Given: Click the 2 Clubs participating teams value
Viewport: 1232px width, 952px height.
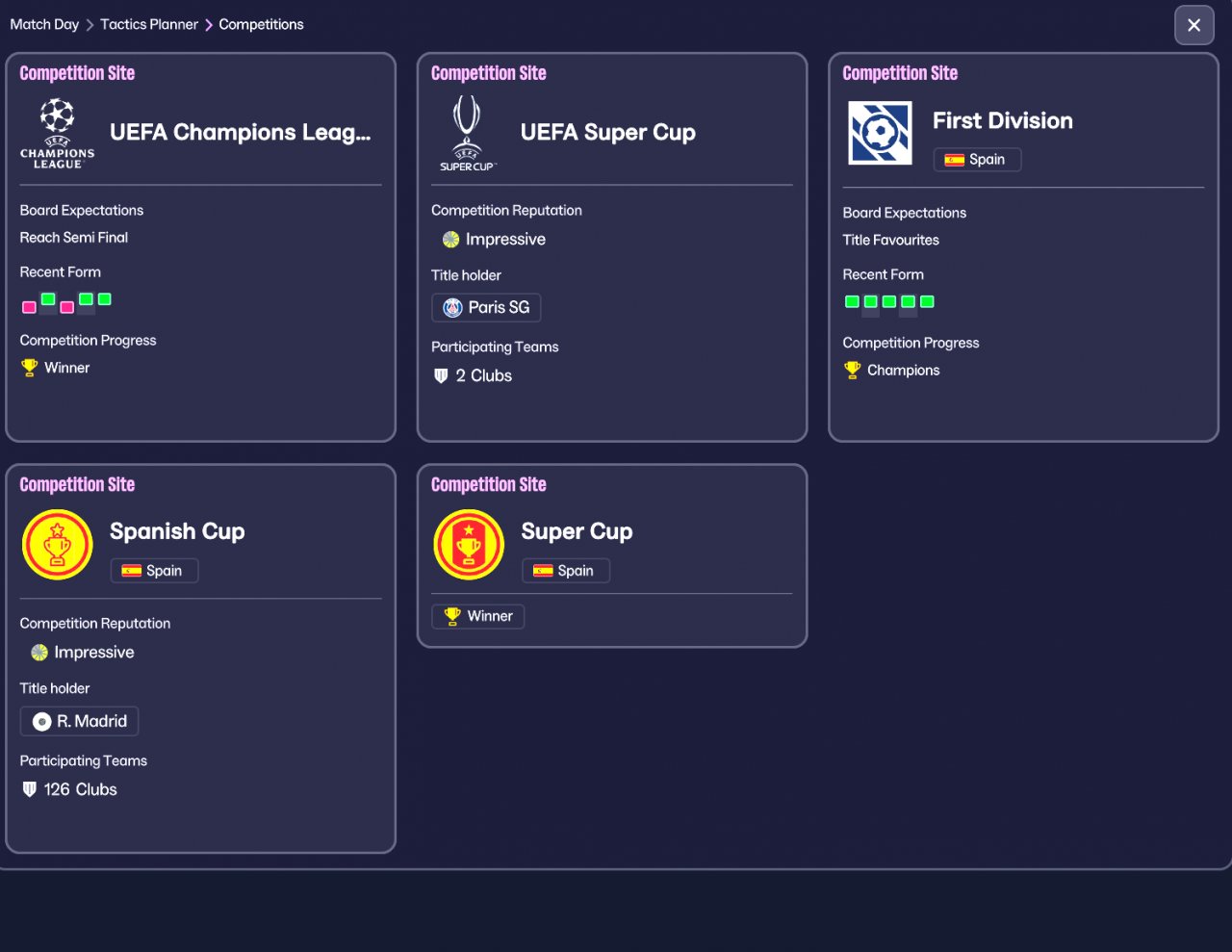Looking at the screenshot, I should coord(484,376).
